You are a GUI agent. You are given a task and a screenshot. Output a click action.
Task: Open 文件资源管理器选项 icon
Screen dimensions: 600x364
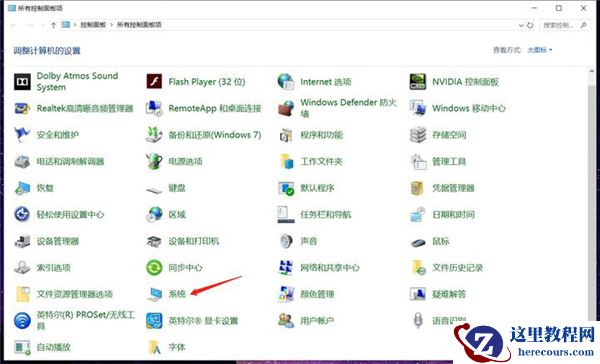pyautogui.click(x=23, y=294)
